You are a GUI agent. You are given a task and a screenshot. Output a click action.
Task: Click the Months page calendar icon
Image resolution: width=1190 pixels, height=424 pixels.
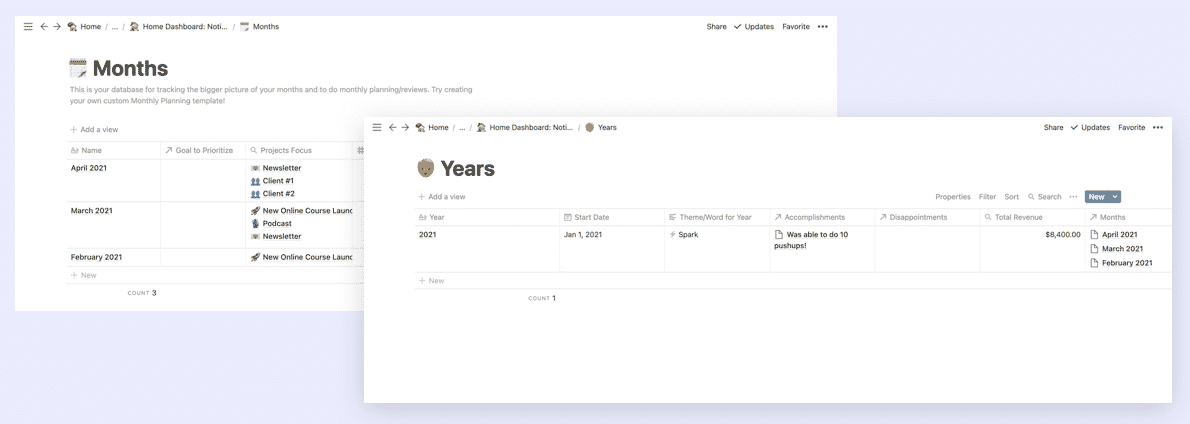78,69
